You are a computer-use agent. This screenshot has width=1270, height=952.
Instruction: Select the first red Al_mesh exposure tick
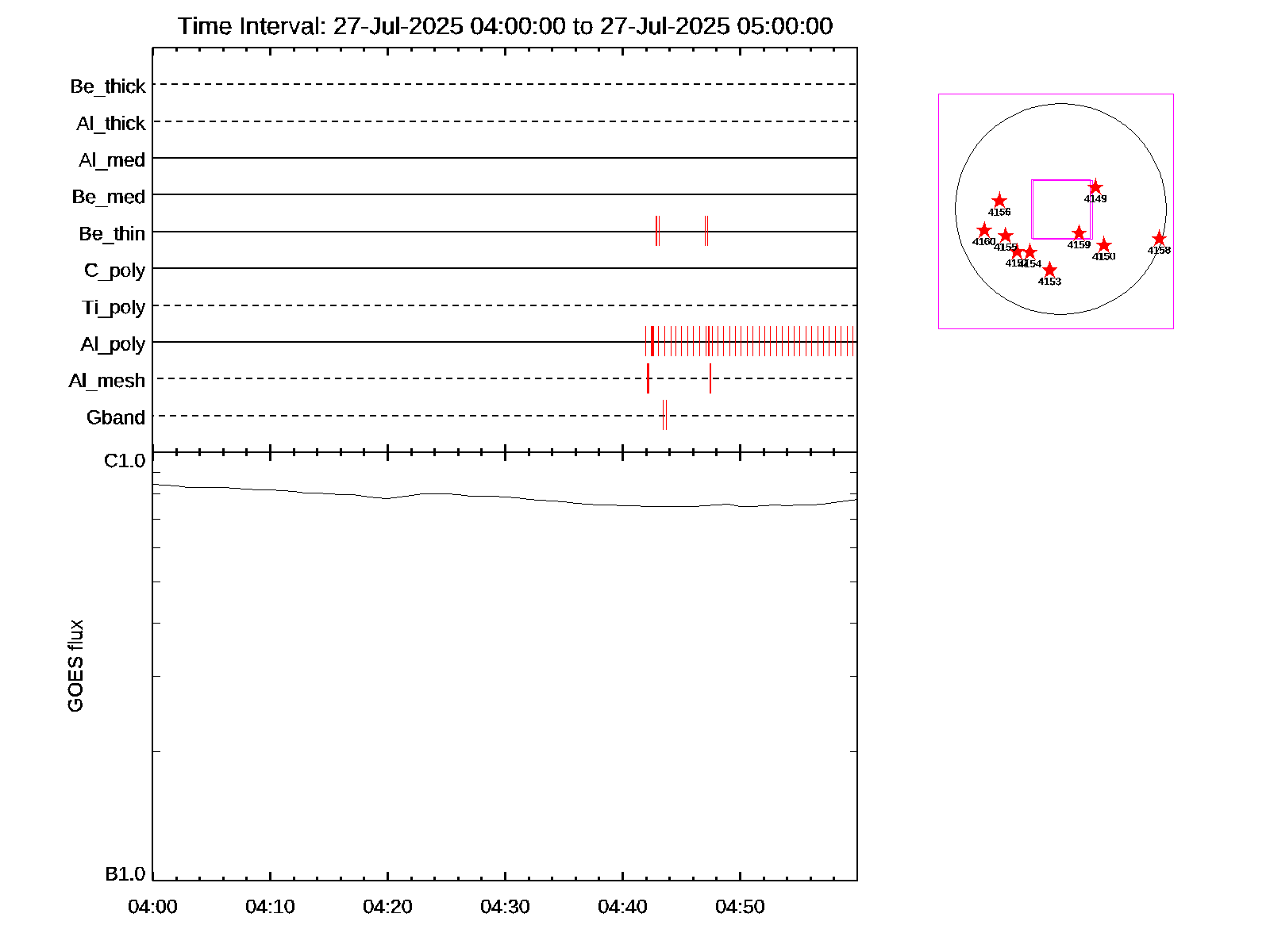[x=648, y=378]
